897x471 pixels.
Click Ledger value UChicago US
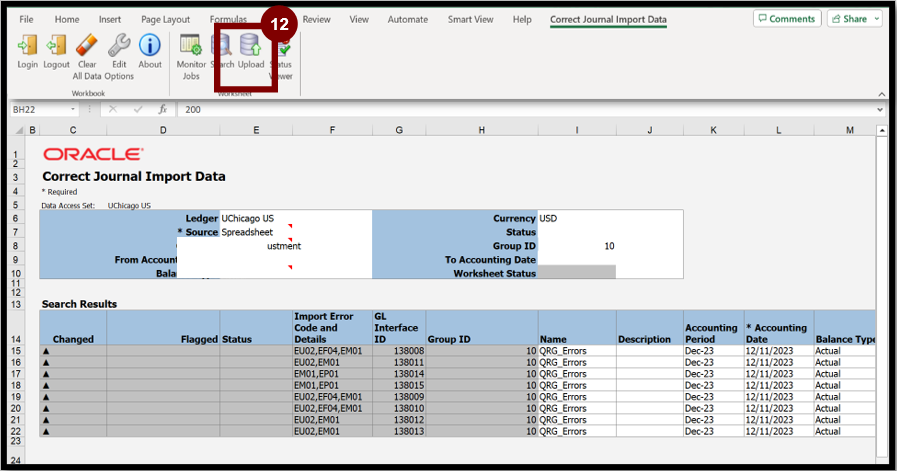click(247, 219)
